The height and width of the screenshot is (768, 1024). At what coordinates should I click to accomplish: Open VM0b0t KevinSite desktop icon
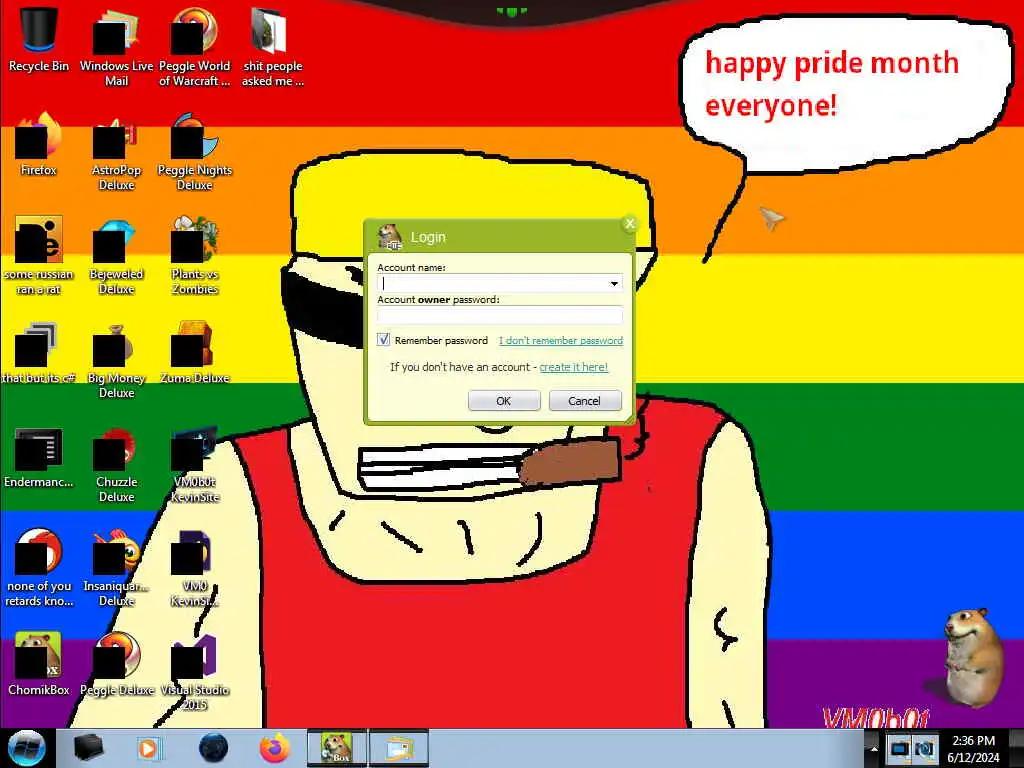tap(194, 464)
